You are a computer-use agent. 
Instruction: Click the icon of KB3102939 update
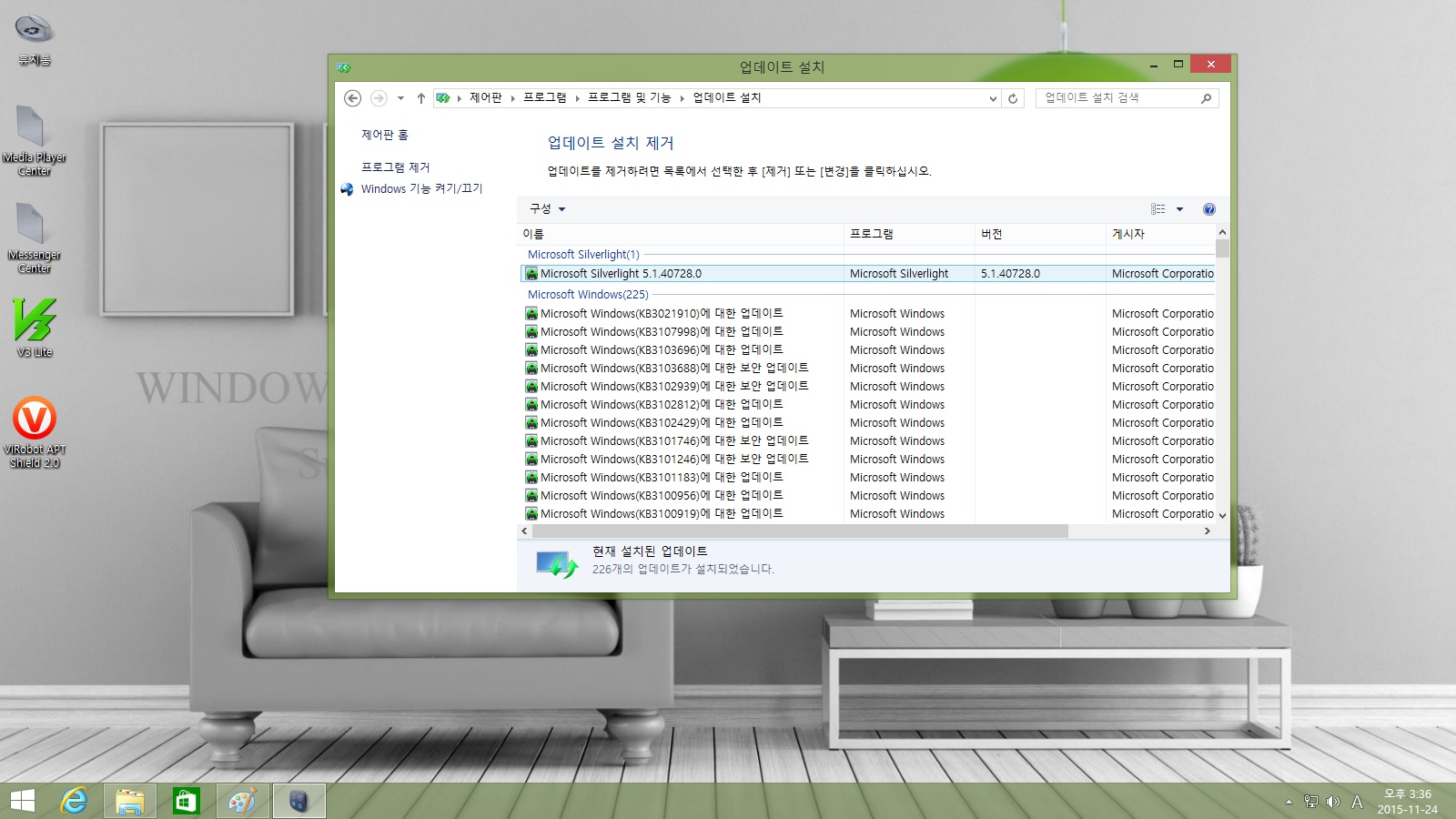point(531,387)
